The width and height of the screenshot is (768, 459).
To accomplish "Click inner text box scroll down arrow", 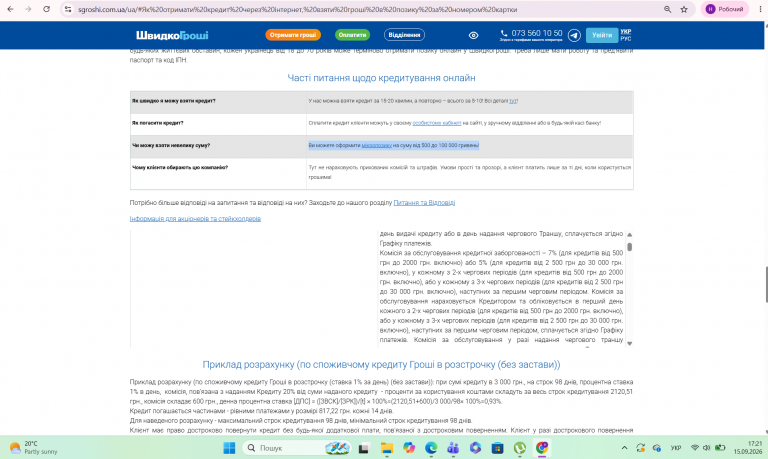I will pyautogui.click(x=629, y=343).
